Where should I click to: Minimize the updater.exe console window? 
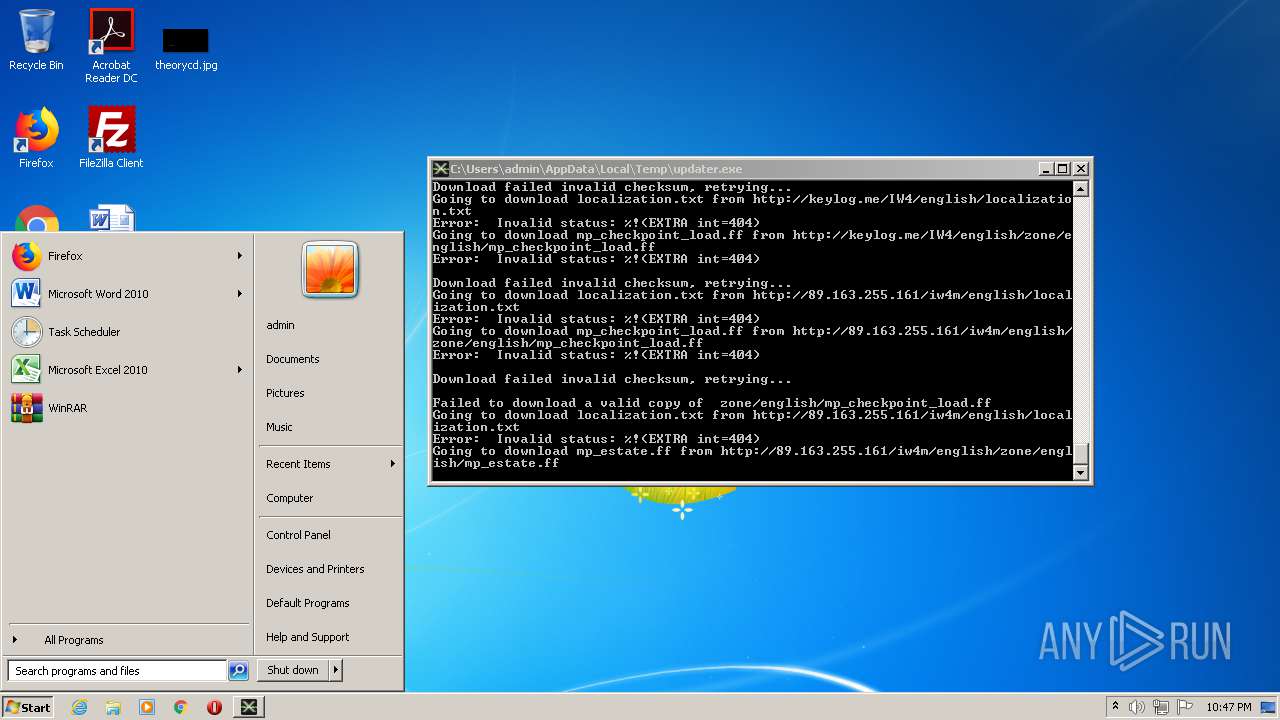(1046, 169)
